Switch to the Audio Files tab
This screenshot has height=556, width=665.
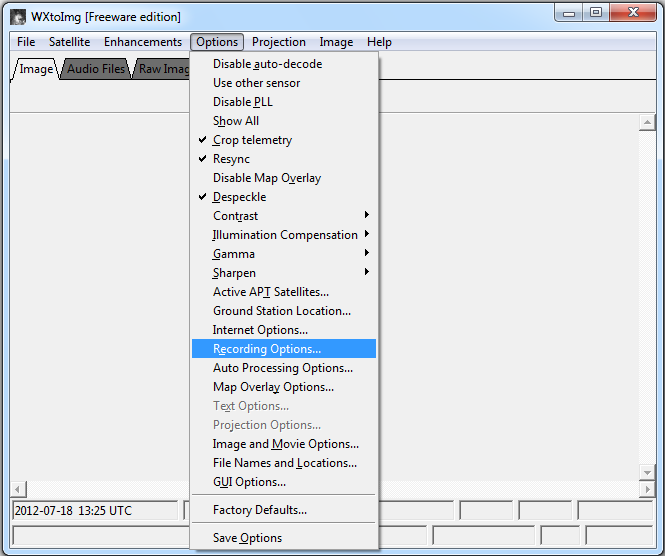pos(96,69)
